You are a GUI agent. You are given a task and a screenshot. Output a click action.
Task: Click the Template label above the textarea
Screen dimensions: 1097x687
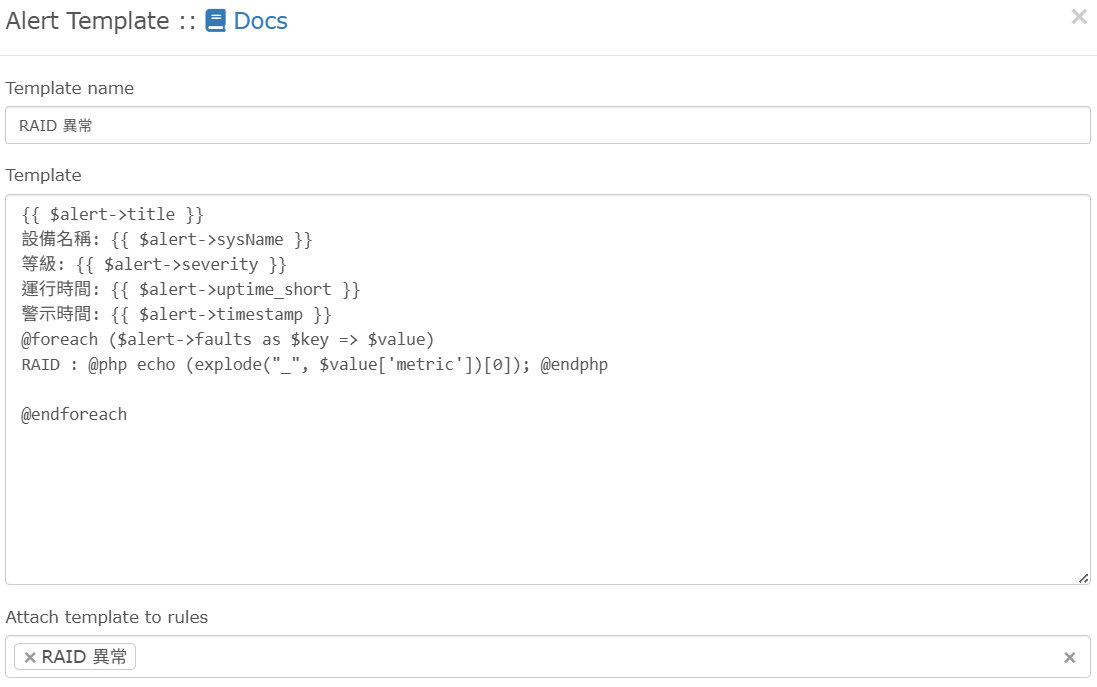point(44,175)
